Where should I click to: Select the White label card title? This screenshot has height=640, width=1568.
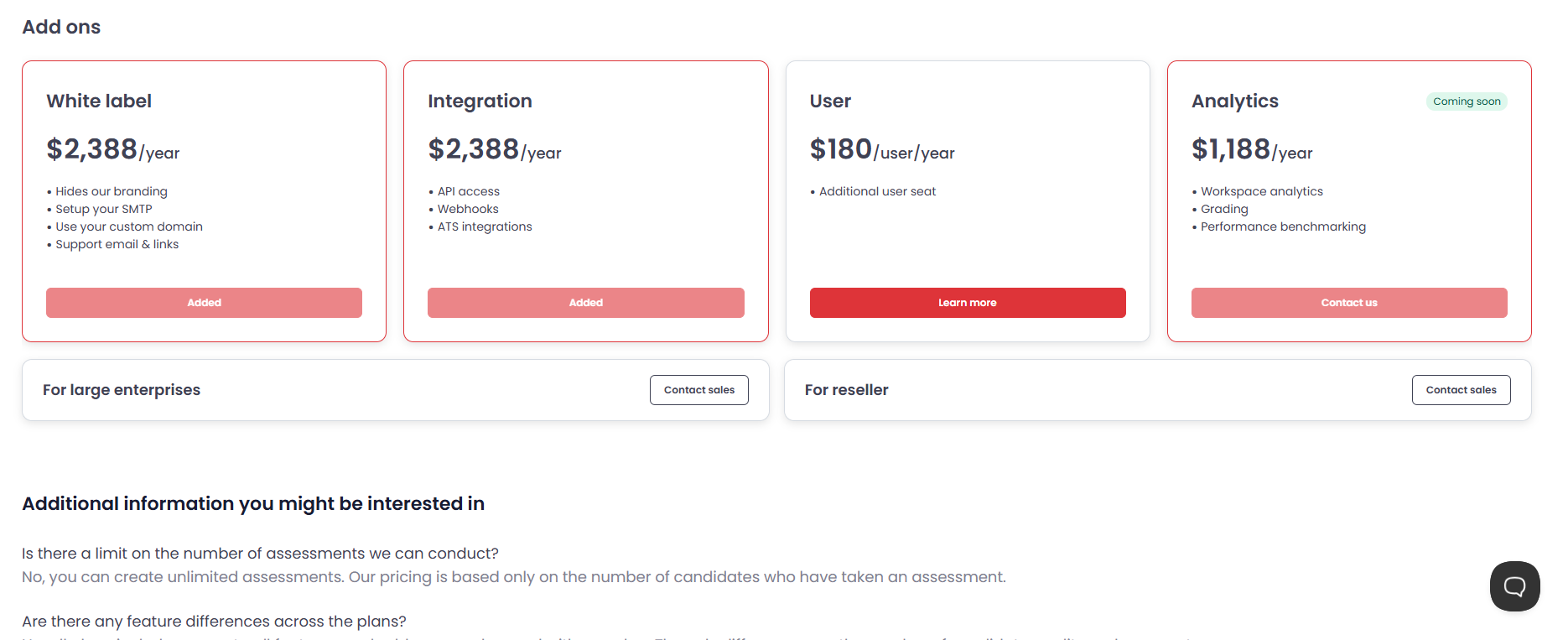click(x=99, y=101)
